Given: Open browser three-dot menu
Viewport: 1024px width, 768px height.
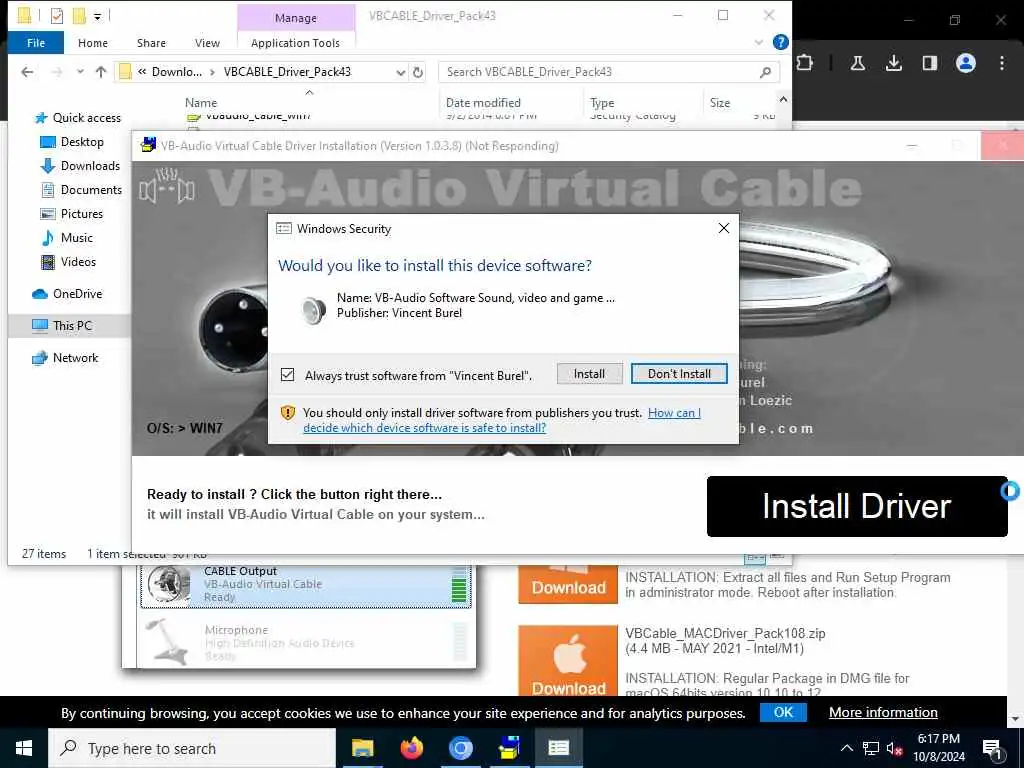Looking at the screenshot, I should 1001,63.
